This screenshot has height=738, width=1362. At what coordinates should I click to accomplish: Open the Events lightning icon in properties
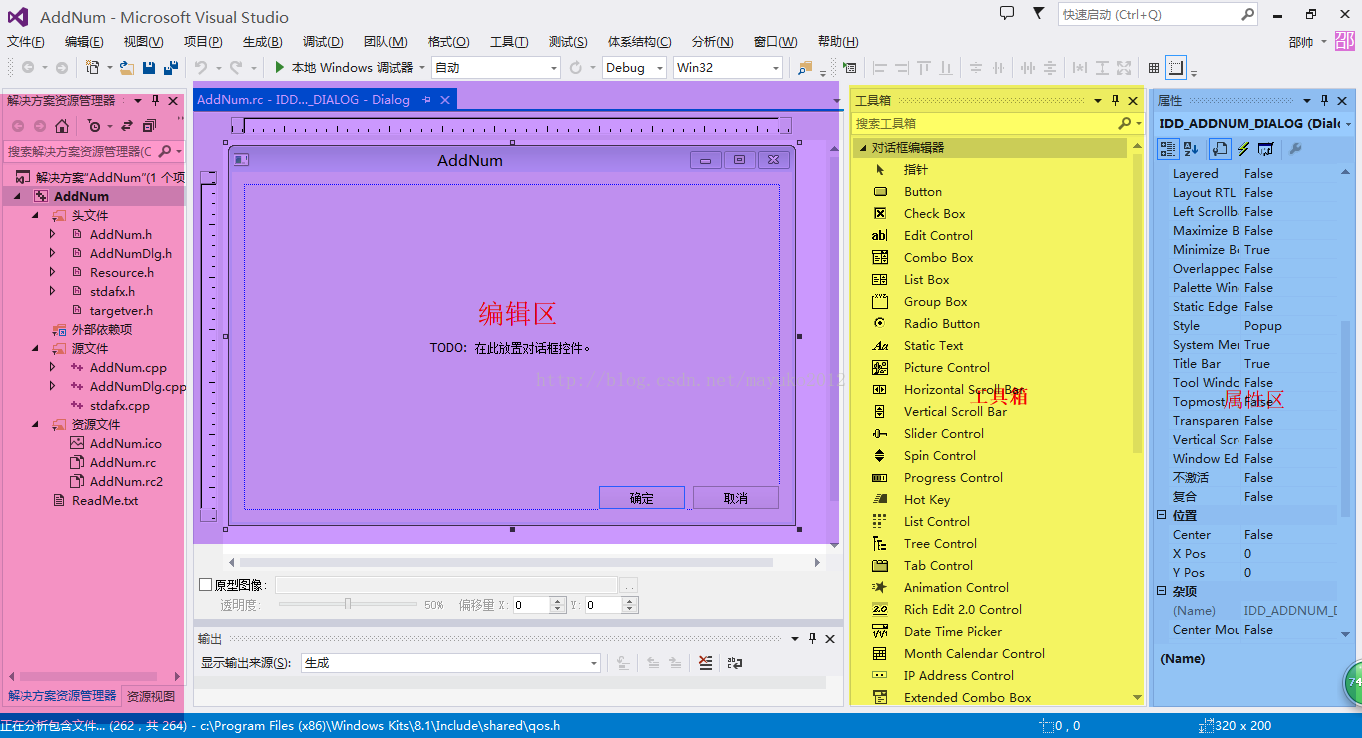(1243, 148)
